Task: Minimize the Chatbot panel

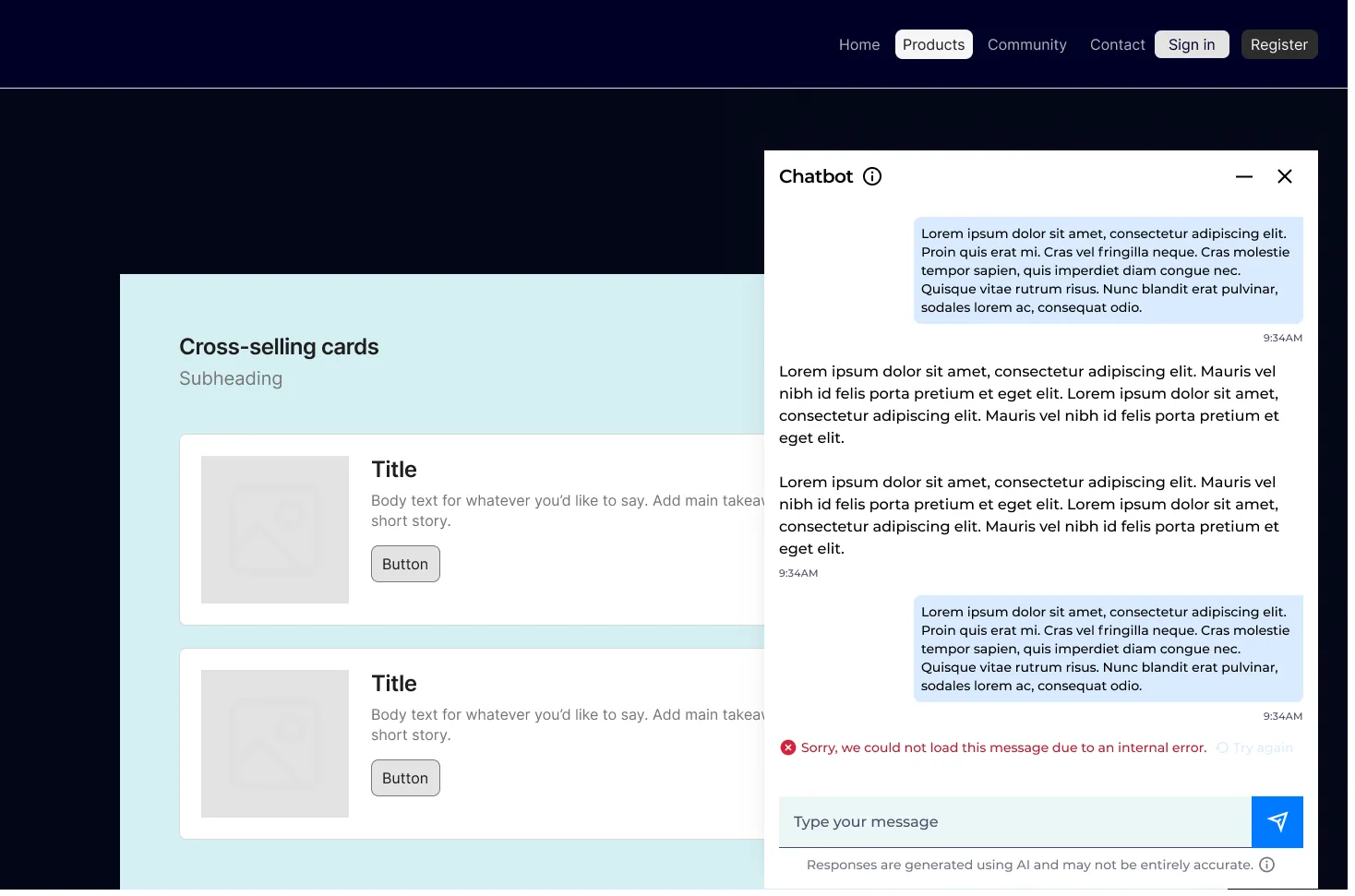Action: (1244, 176)
